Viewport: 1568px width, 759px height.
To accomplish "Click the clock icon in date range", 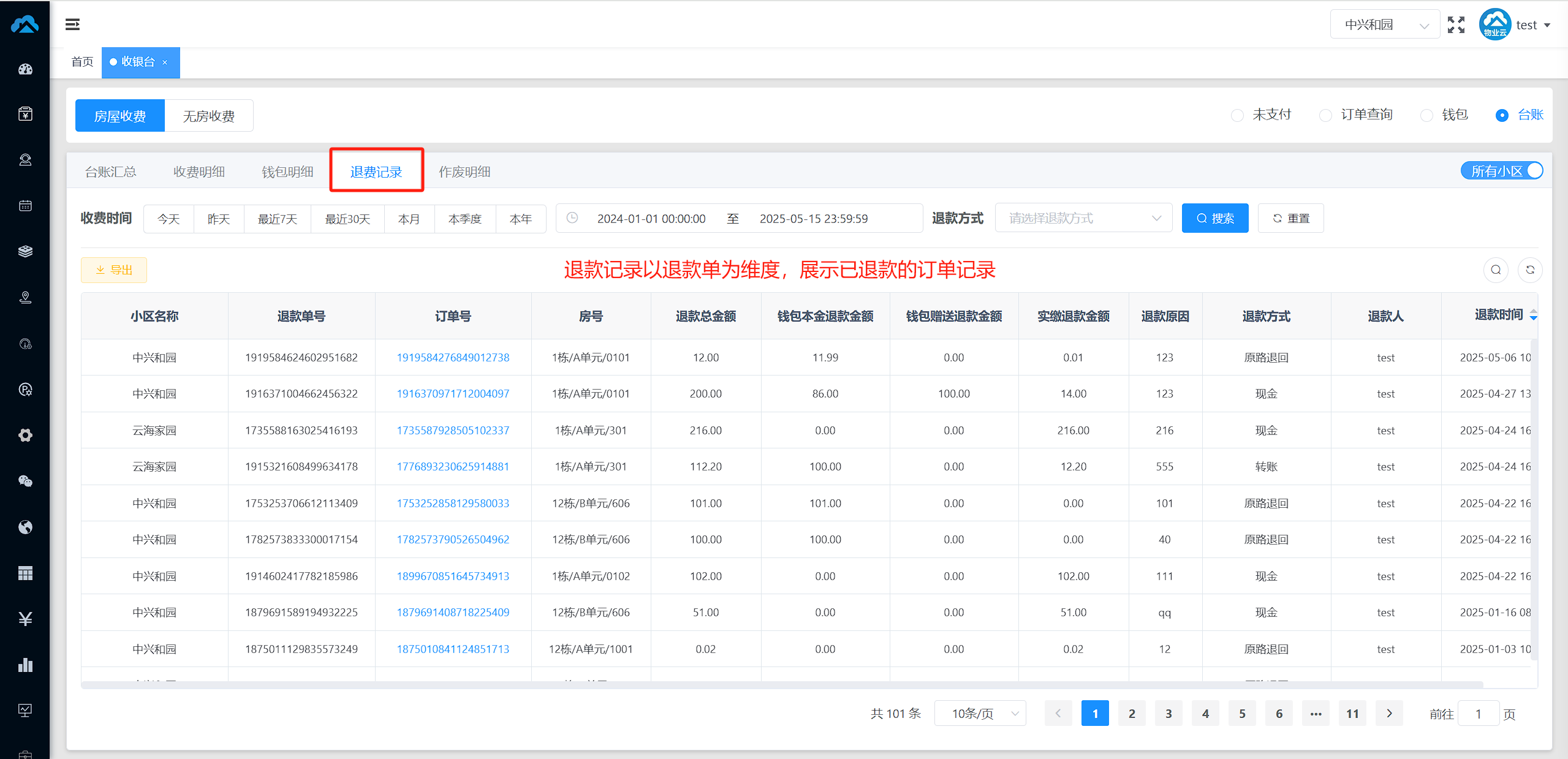I will pos(572,218).
